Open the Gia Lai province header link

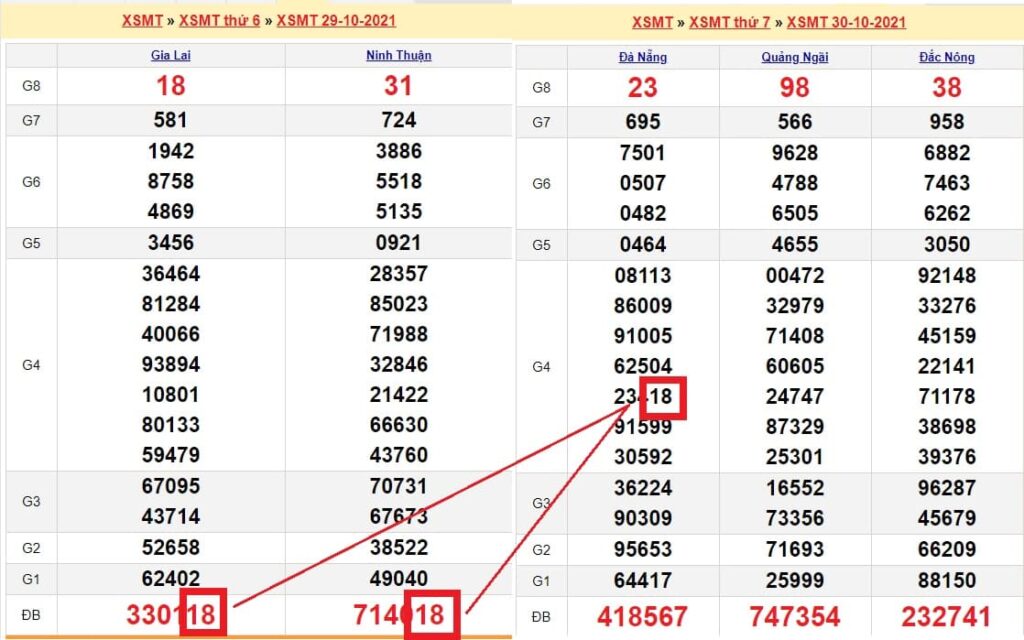(x=170, y=56)
